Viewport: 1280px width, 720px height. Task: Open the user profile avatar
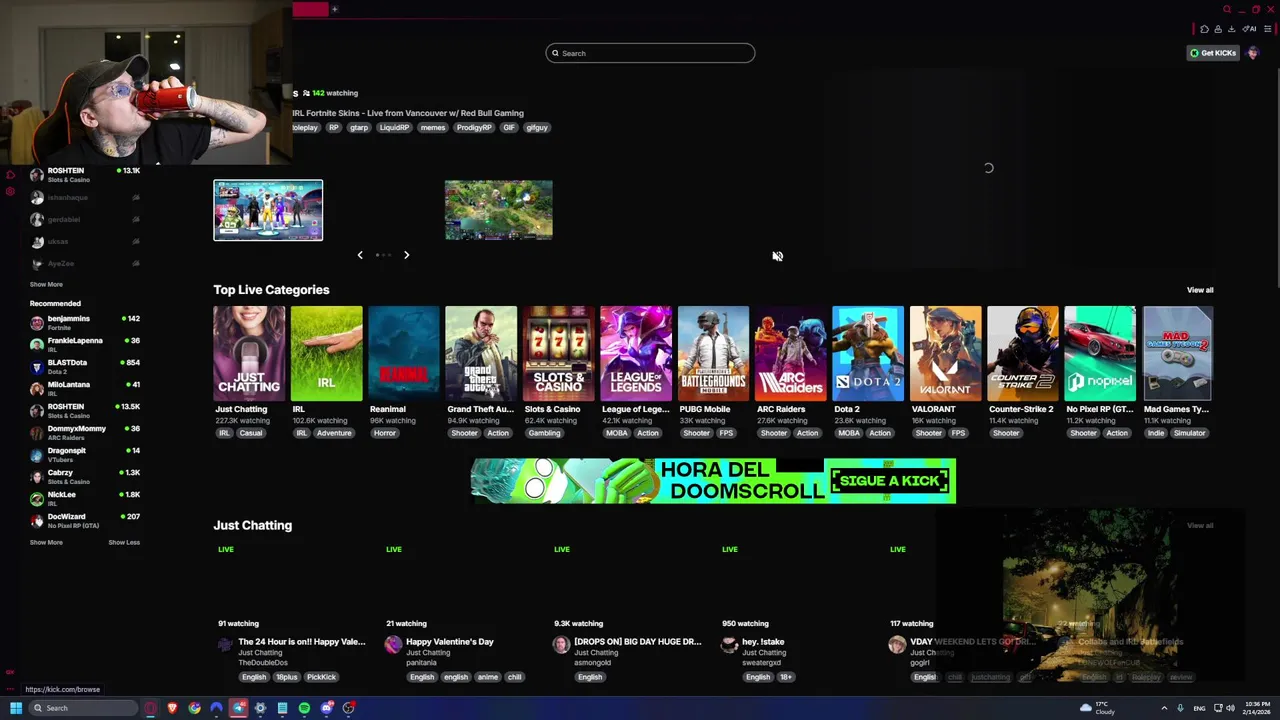(1253, 53)
